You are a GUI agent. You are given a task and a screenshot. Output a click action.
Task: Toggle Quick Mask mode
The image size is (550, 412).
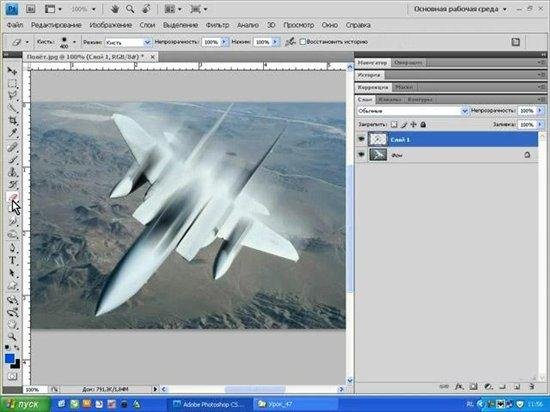click(x=12, y=377)
